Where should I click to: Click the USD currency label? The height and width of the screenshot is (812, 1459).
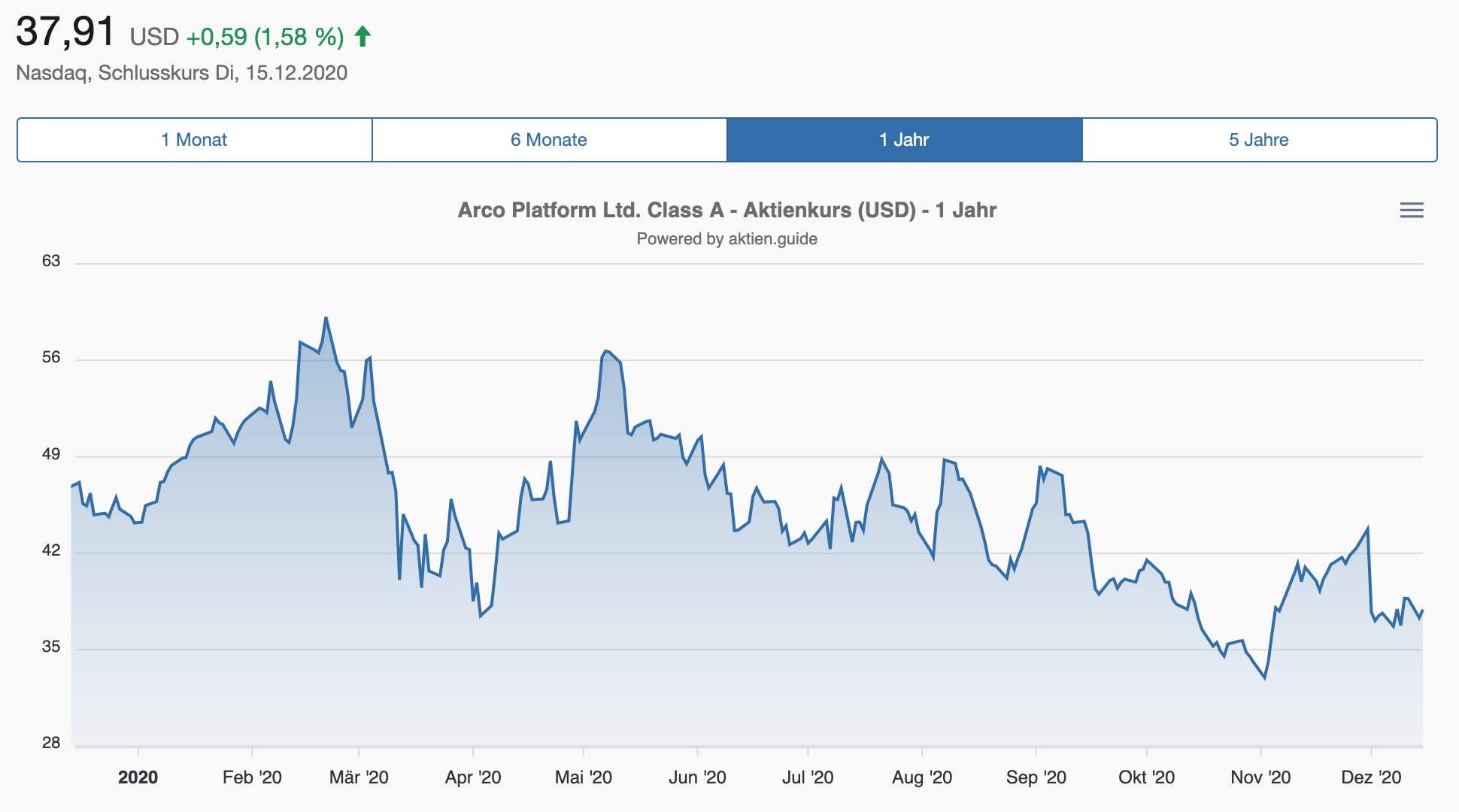click(154, 37)
